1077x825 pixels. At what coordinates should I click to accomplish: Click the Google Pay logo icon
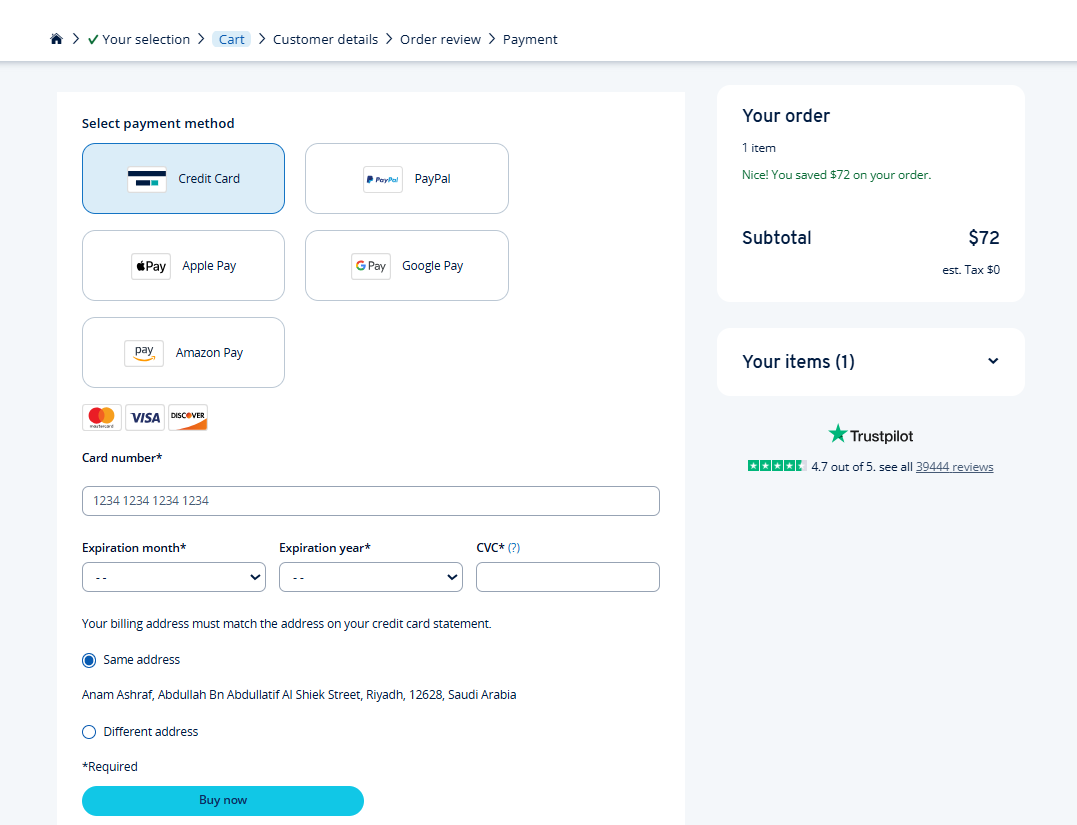pos(371,266)
